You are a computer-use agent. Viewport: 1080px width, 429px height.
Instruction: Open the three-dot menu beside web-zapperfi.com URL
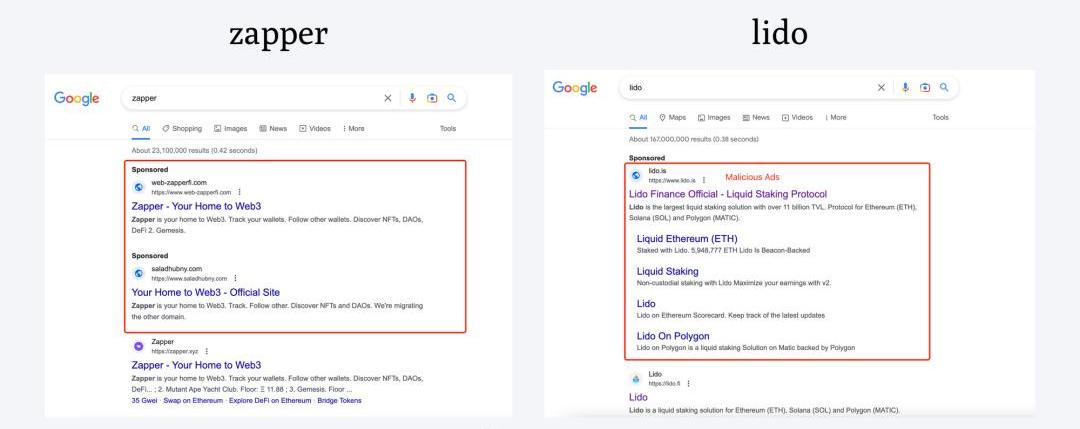[x=240, y=192]
